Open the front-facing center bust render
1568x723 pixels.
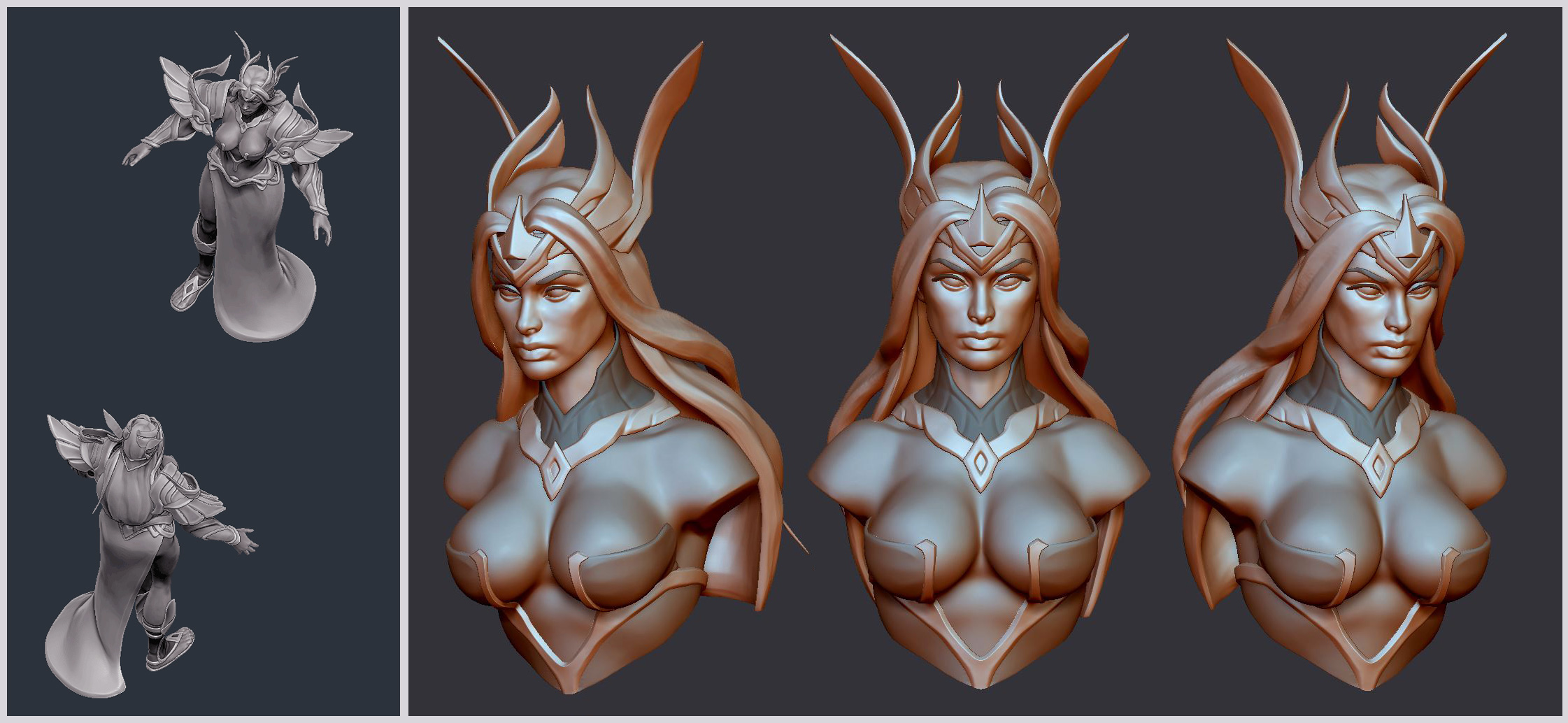click(x=979, y=361)
